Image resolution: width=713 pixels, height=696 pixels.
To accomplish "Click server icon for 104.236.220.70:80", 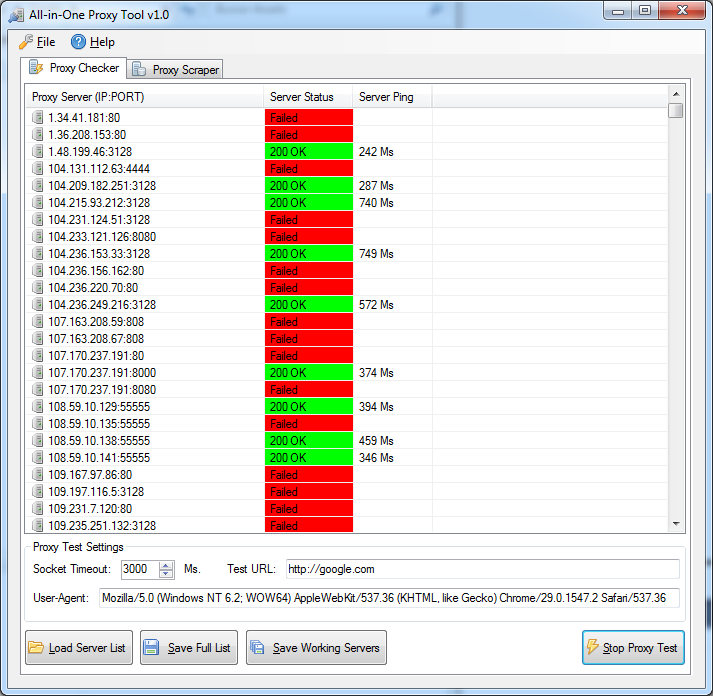I will coord(38,287).
